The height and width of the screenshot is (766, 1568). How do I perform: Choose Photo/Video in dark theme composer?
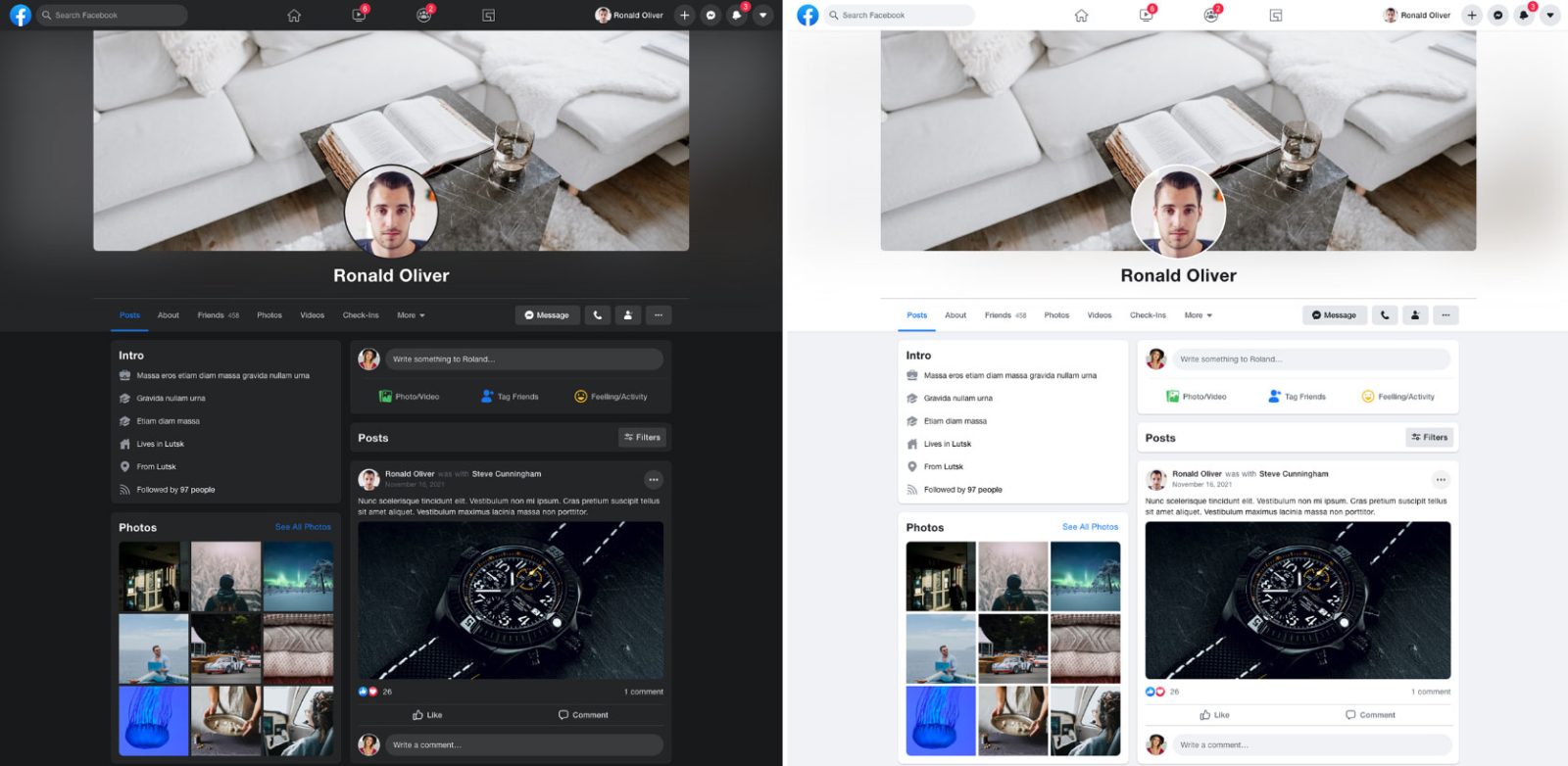[410, 397]
